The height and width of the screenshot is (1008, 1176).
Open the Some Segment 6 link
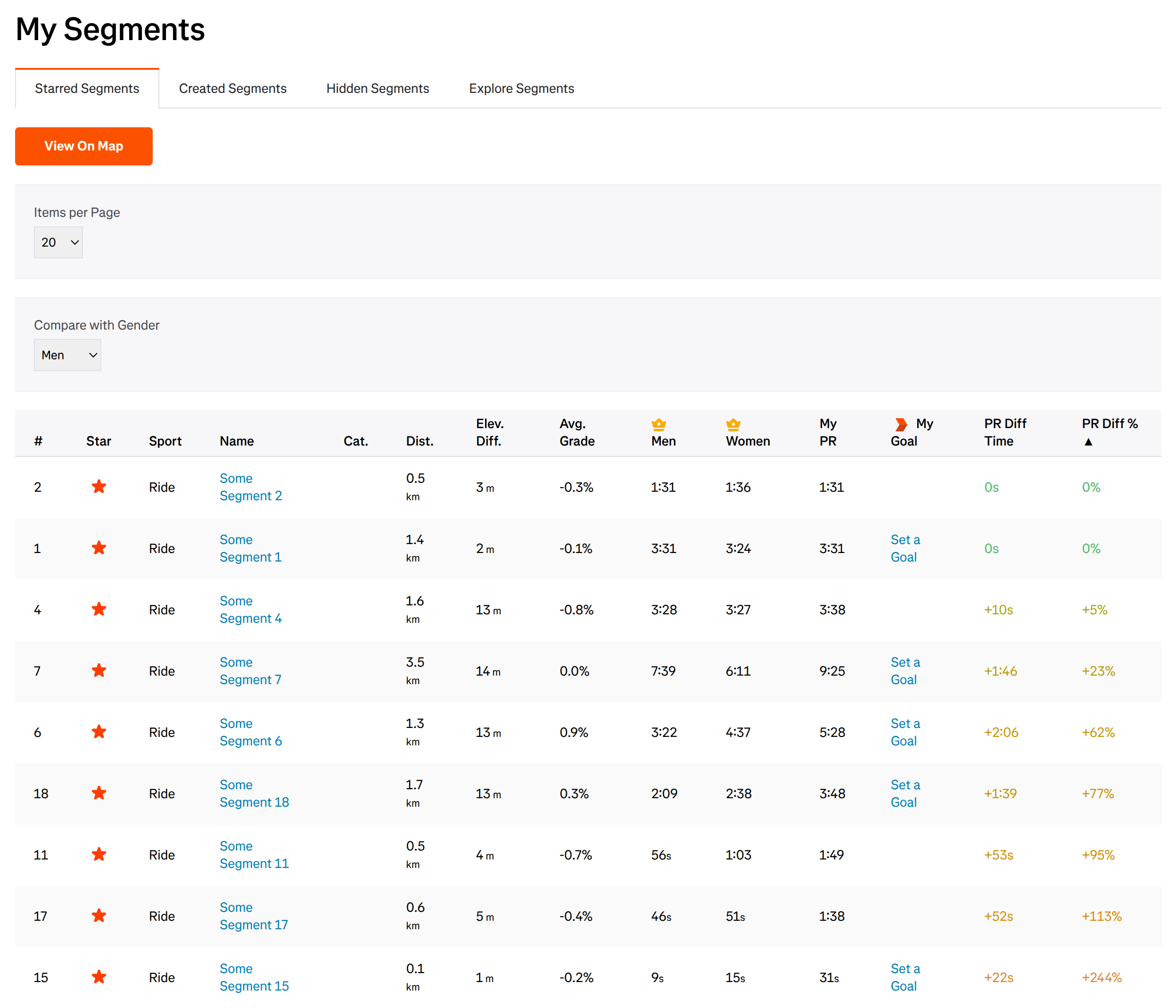251,732
